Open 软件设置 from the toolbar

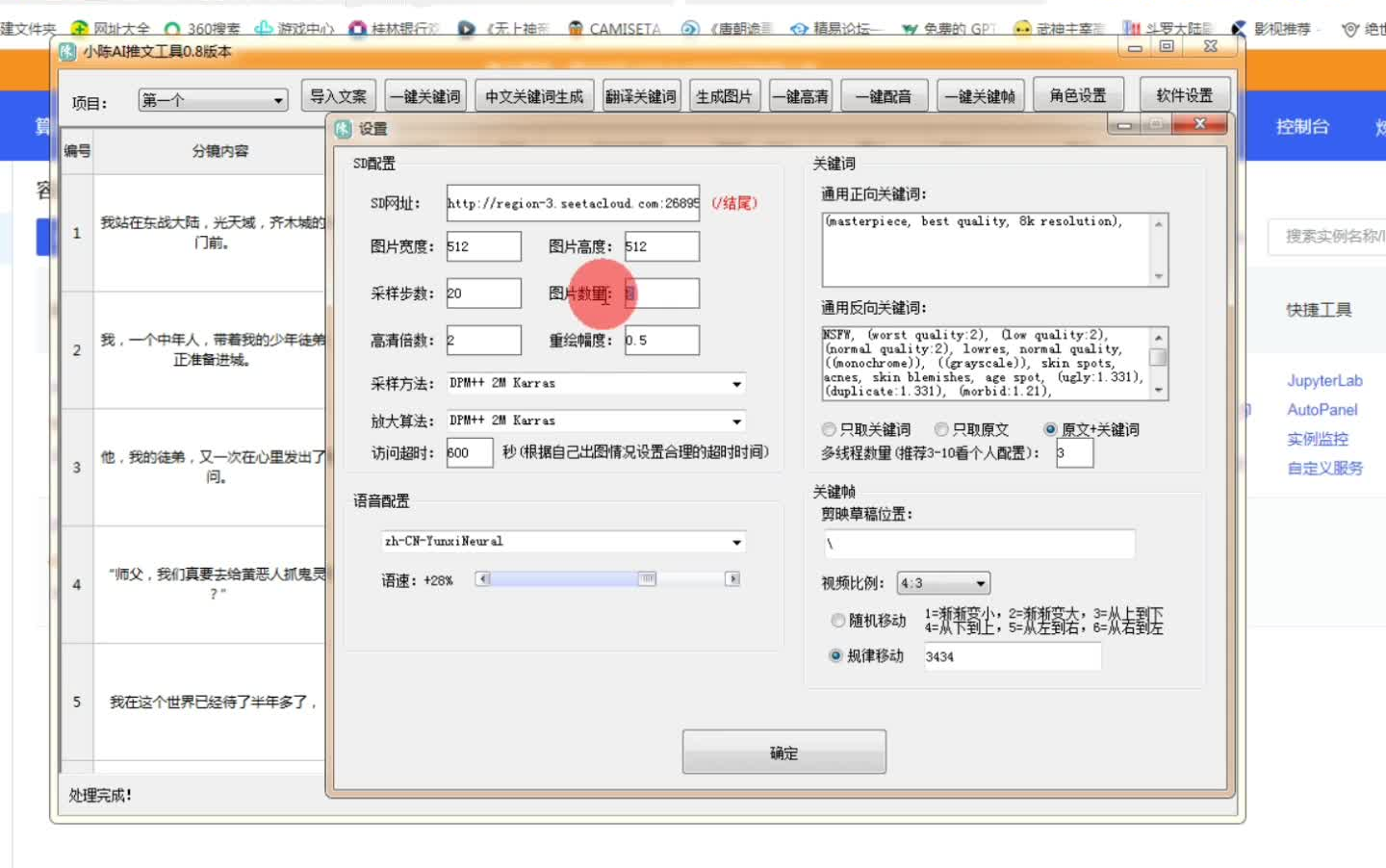1185,95
